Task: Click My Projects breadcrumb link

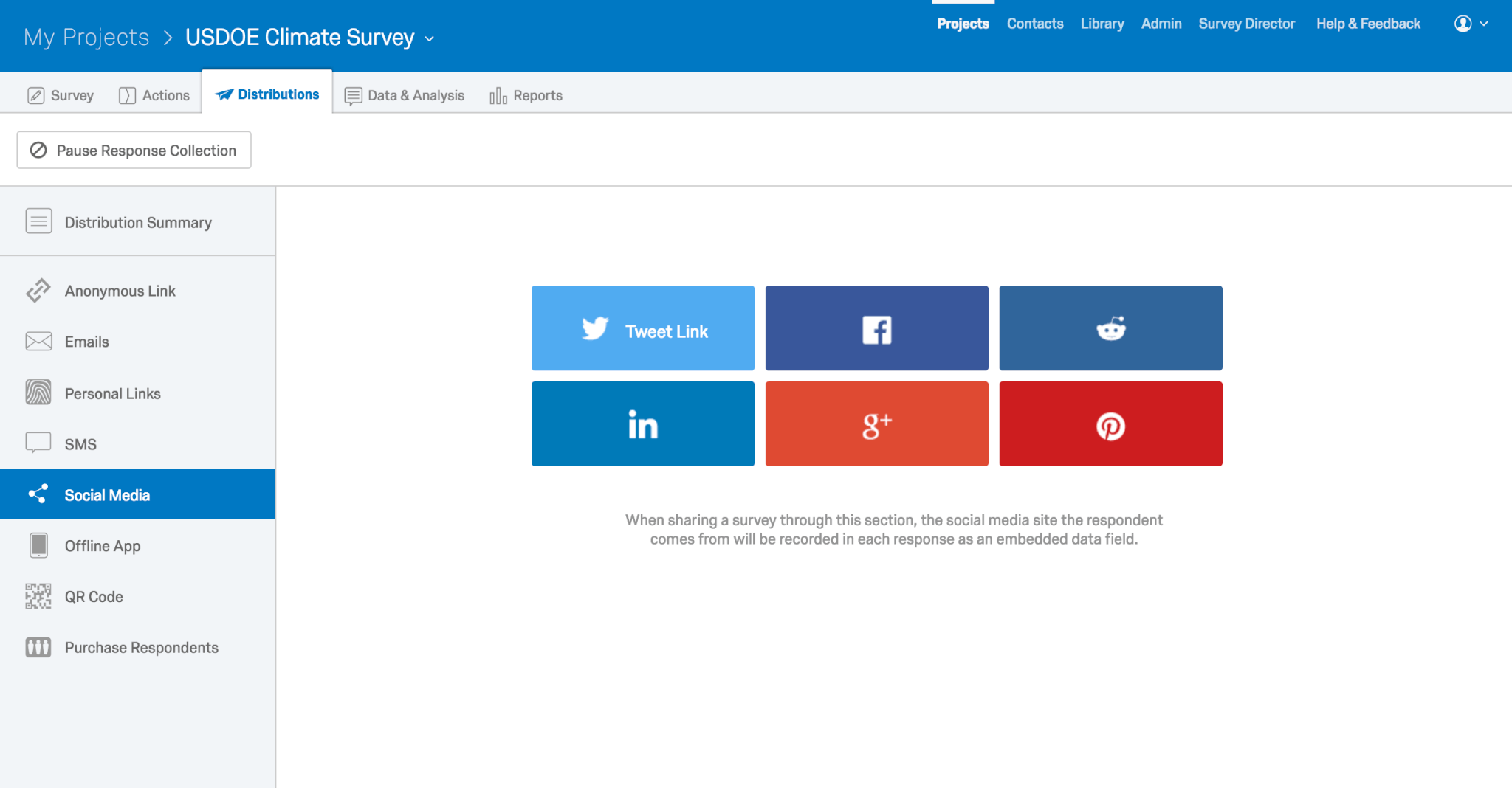Action: (86, 37)
